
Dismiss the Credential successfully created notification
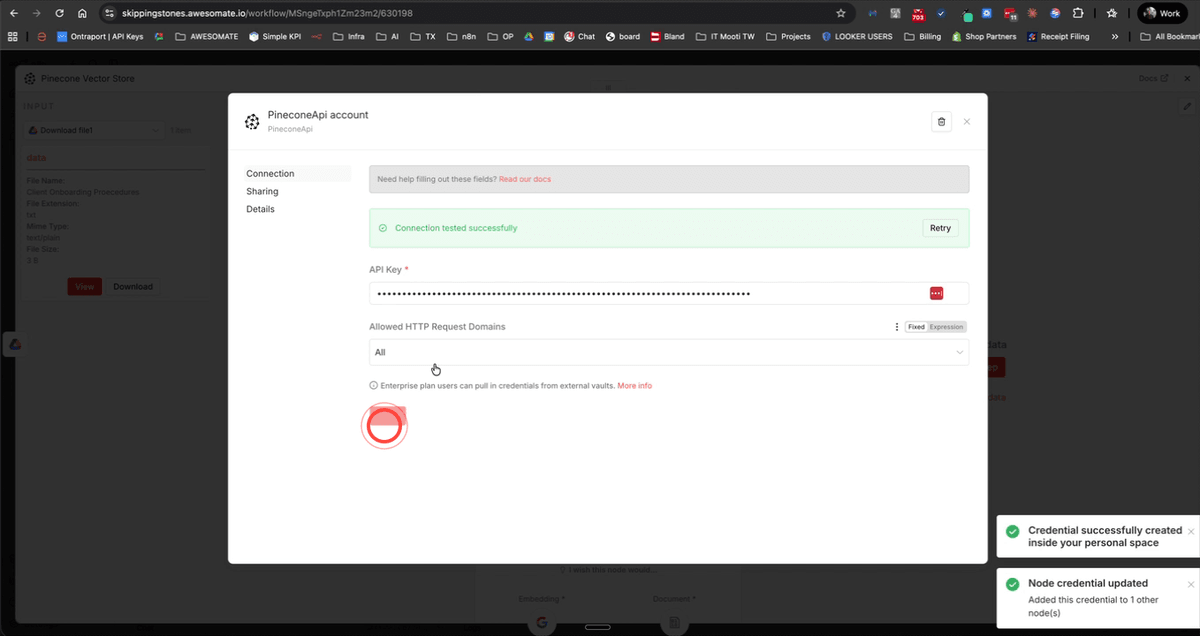(x=1191, y=531)
